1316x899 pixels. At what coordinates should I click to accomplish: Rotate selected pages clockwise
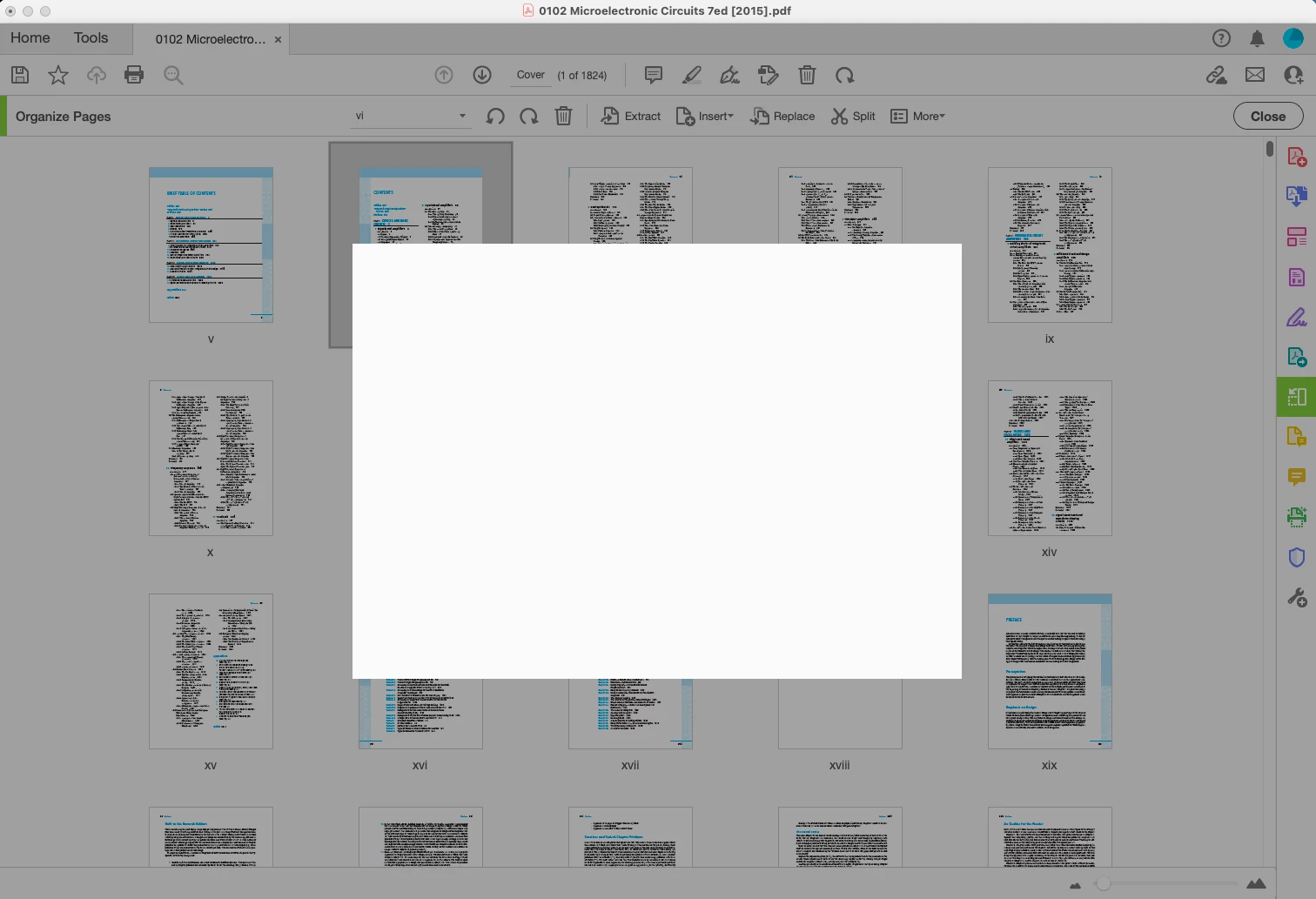click(529, 116)
